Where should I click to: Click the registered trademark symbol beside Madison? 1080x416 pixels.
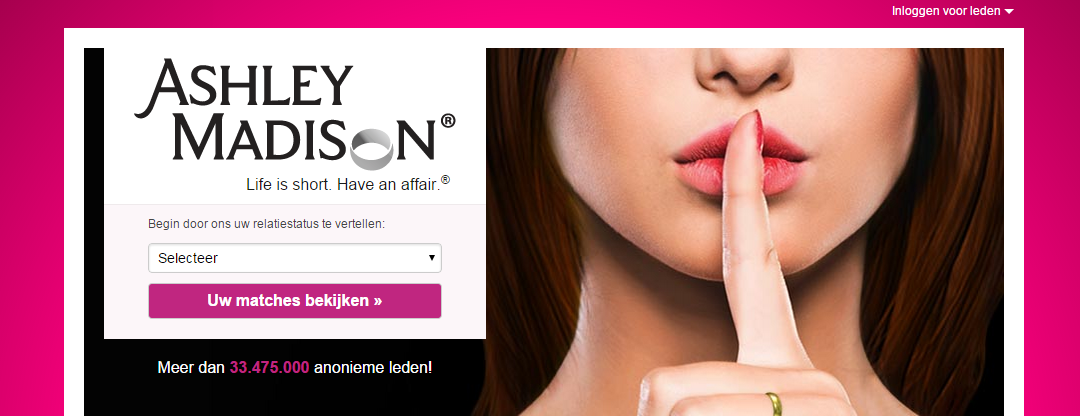point(447,121)
